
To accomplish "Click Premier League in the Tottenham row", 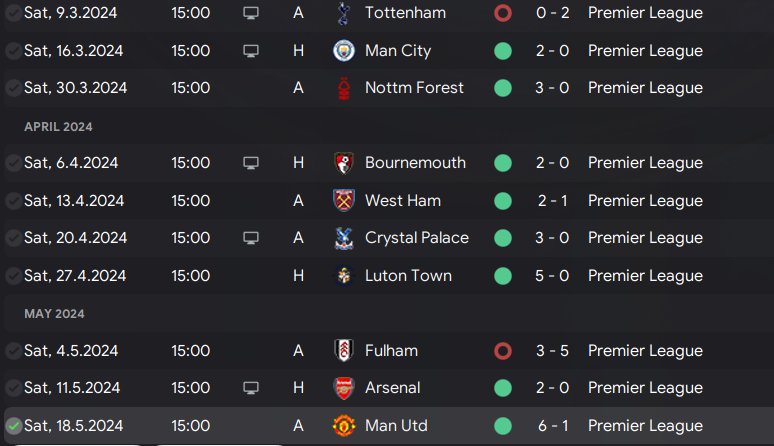I will pos(645,13).
